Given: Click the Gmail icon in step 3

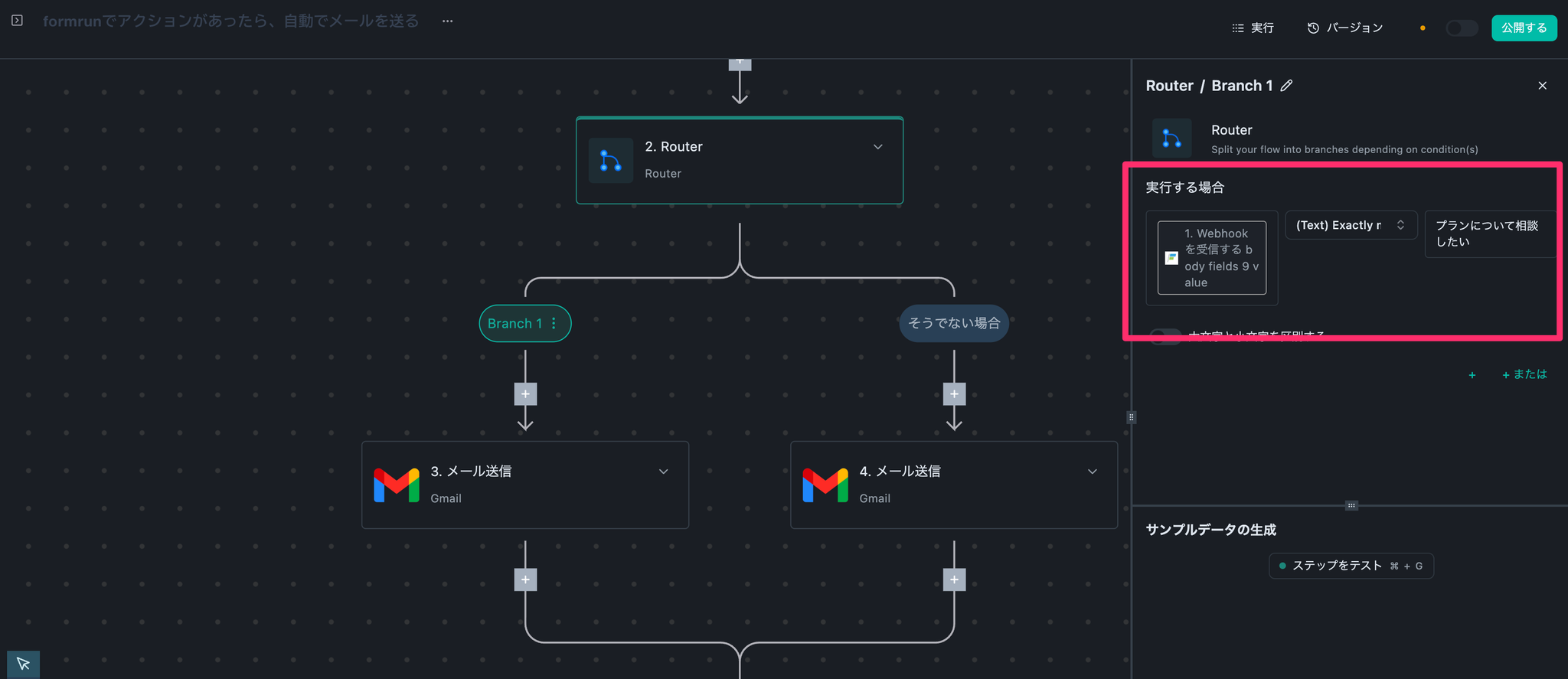Looking at the screenshot, I should click(x=397, y=485).
